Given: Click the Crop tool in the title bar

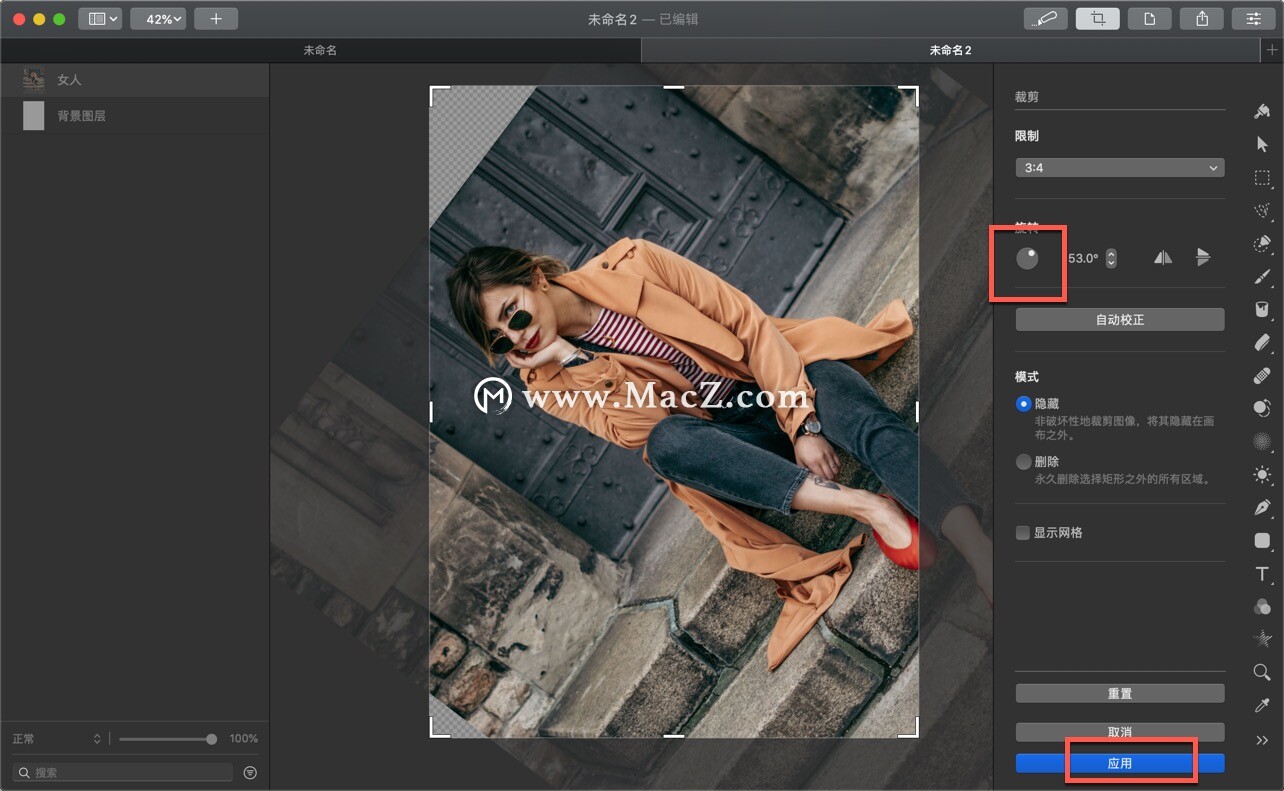Looking at the screenshot, I should 1098,19.
